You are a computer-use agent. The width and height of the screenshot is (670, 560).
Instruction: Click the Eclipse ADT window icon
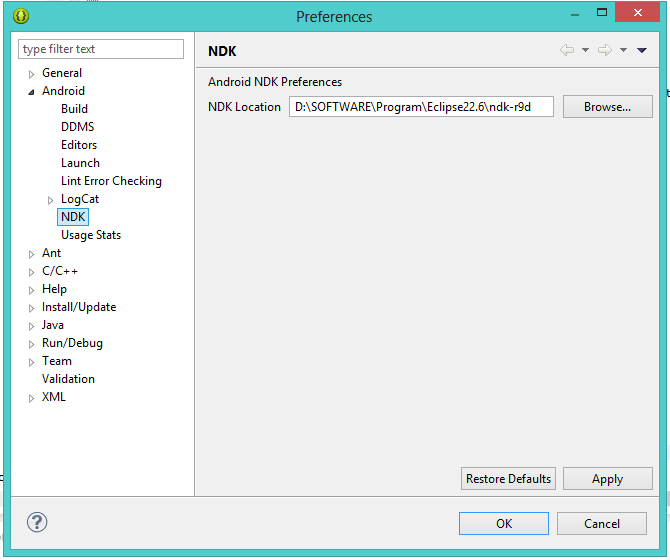click(21, 16)
